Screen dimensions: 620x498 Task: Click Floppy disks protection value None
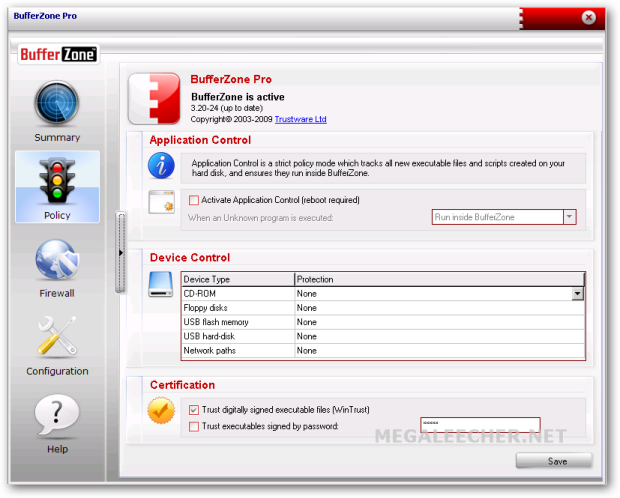coord(307,308)
